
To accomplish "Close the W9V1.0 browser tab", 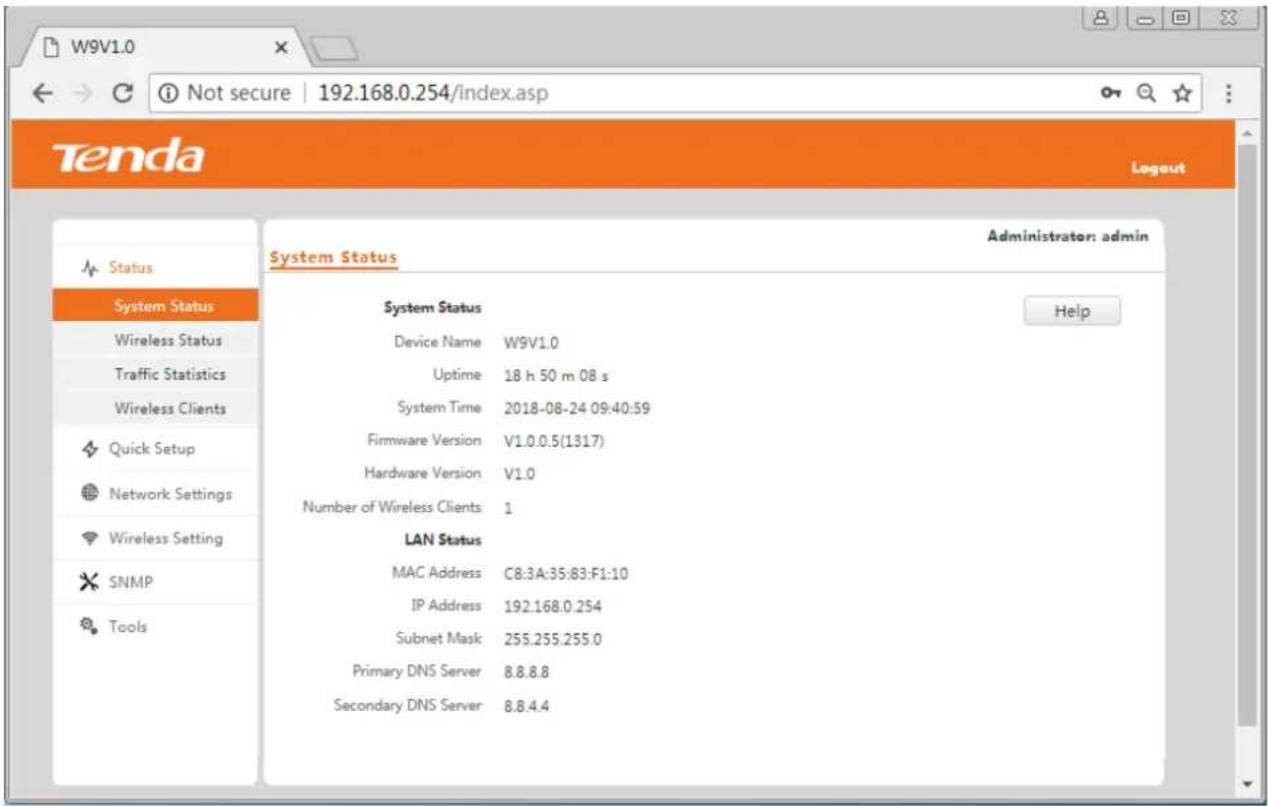I will coord(281,47).
